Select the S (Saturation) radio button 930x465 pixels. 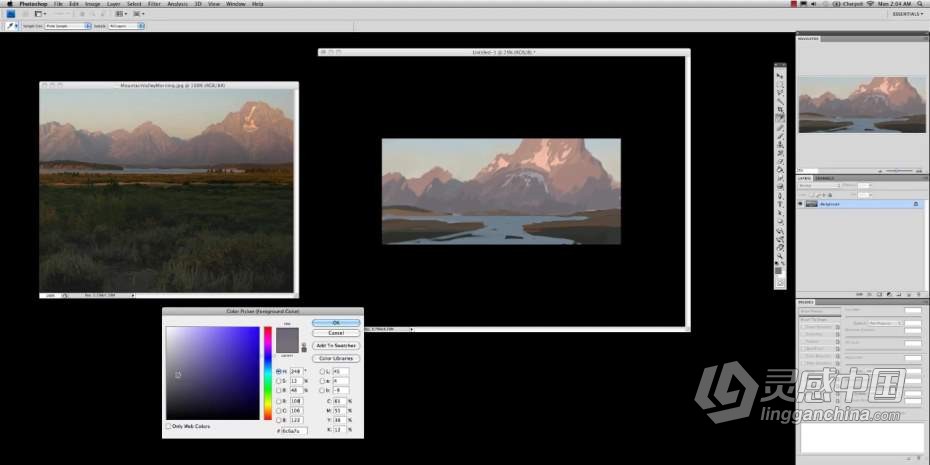(278, 381)
